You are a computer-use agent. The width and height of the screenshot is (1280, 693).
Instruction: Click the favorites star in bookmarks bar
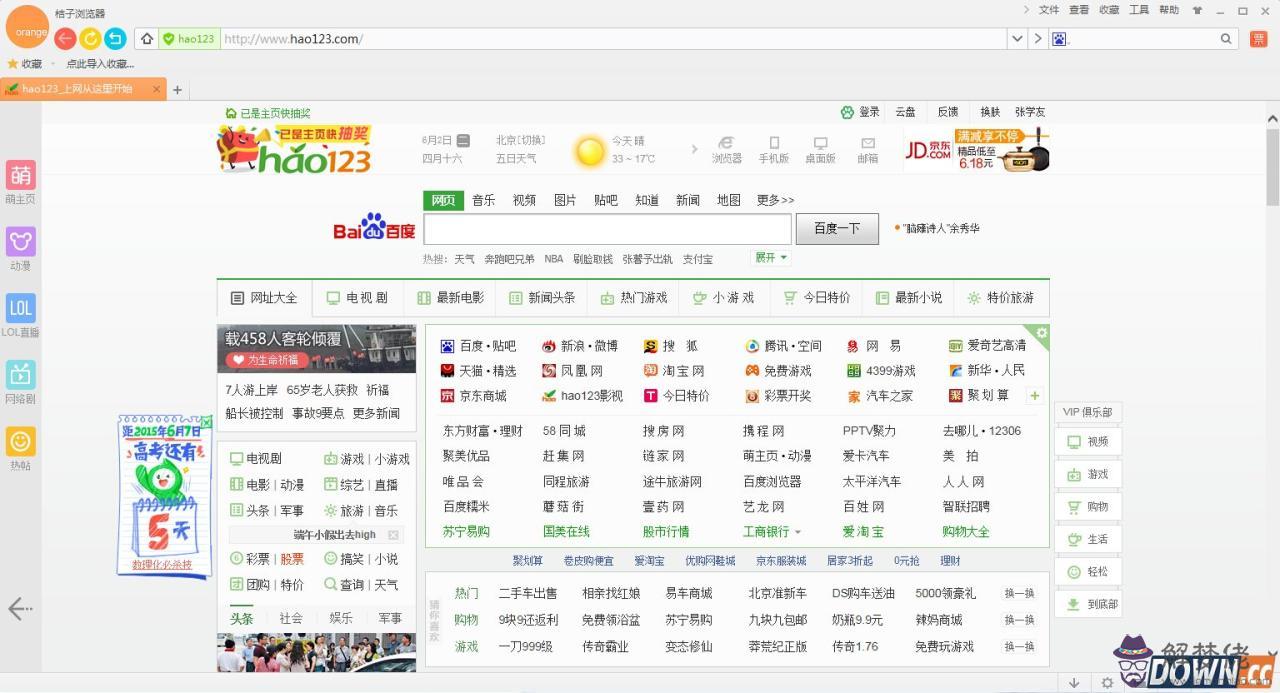coord(13,63)
